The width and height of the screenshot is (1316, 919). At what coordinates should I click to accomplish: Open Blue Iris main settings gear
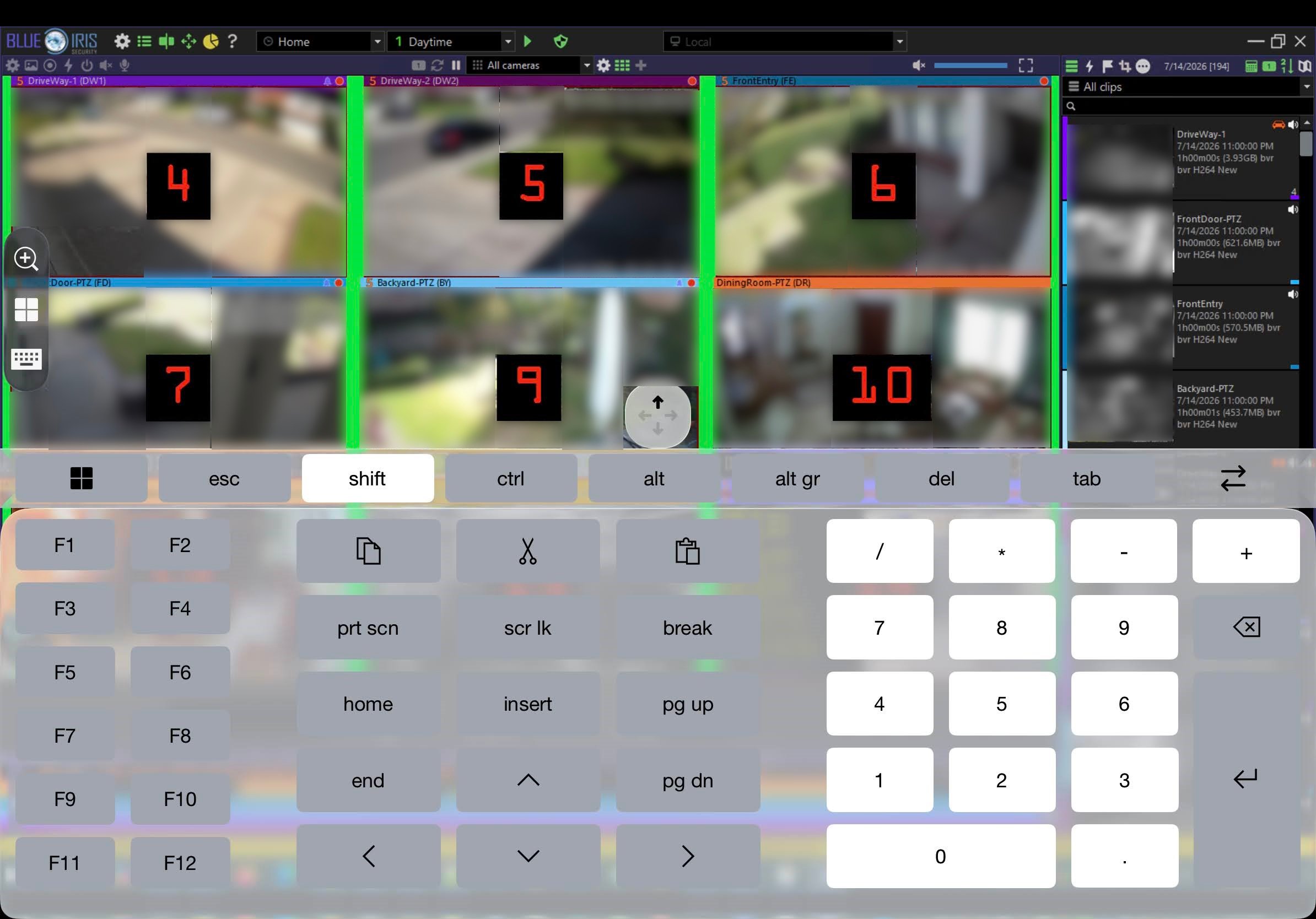(122, 41)
